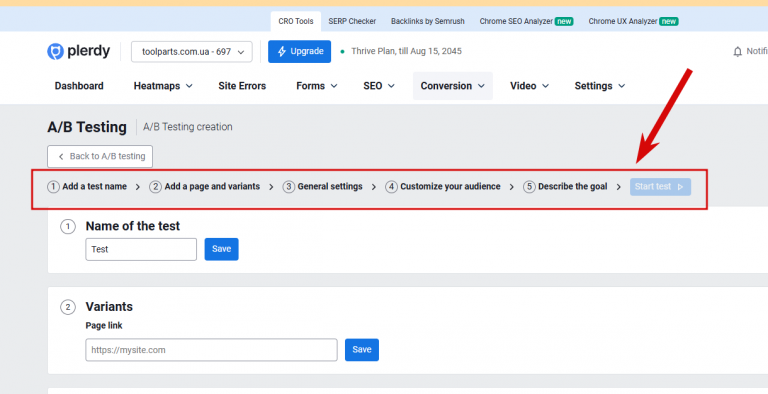
Task: Click the notifications bell icon
Action: (x=738, y=51)
